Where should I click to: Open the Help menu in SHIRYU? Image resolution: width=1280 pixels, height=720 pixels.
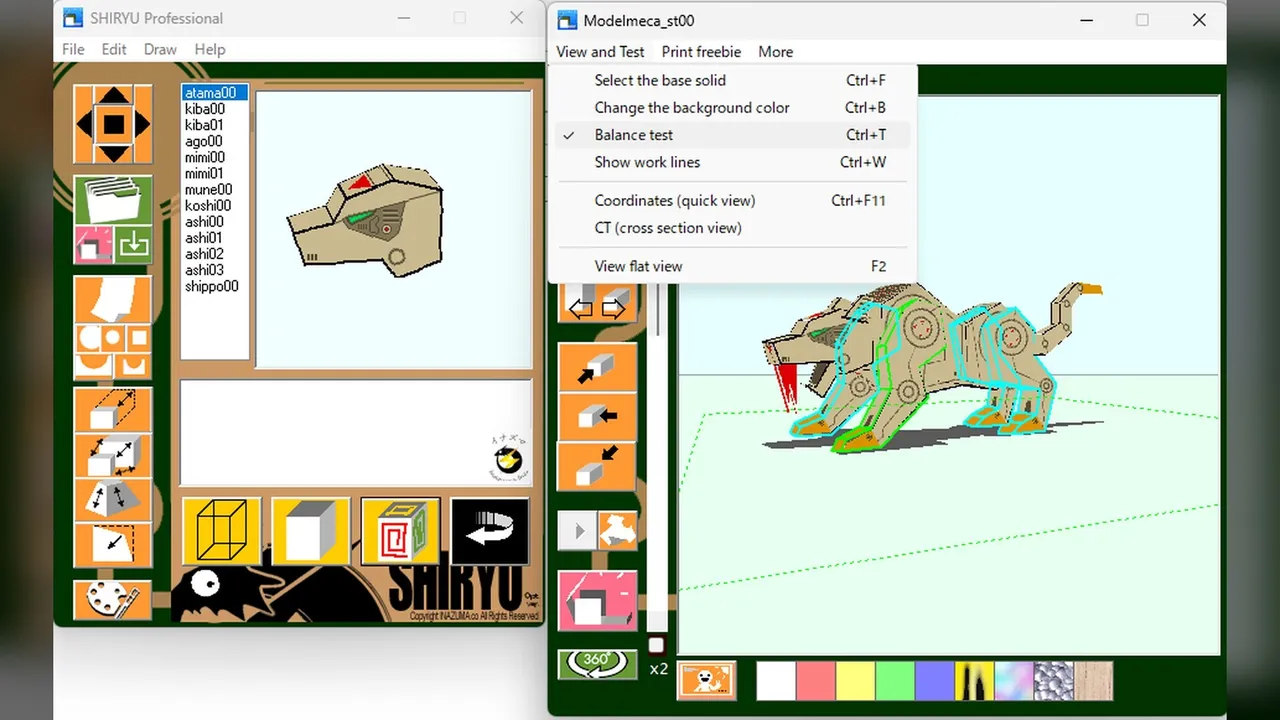(x=210, y=49)
